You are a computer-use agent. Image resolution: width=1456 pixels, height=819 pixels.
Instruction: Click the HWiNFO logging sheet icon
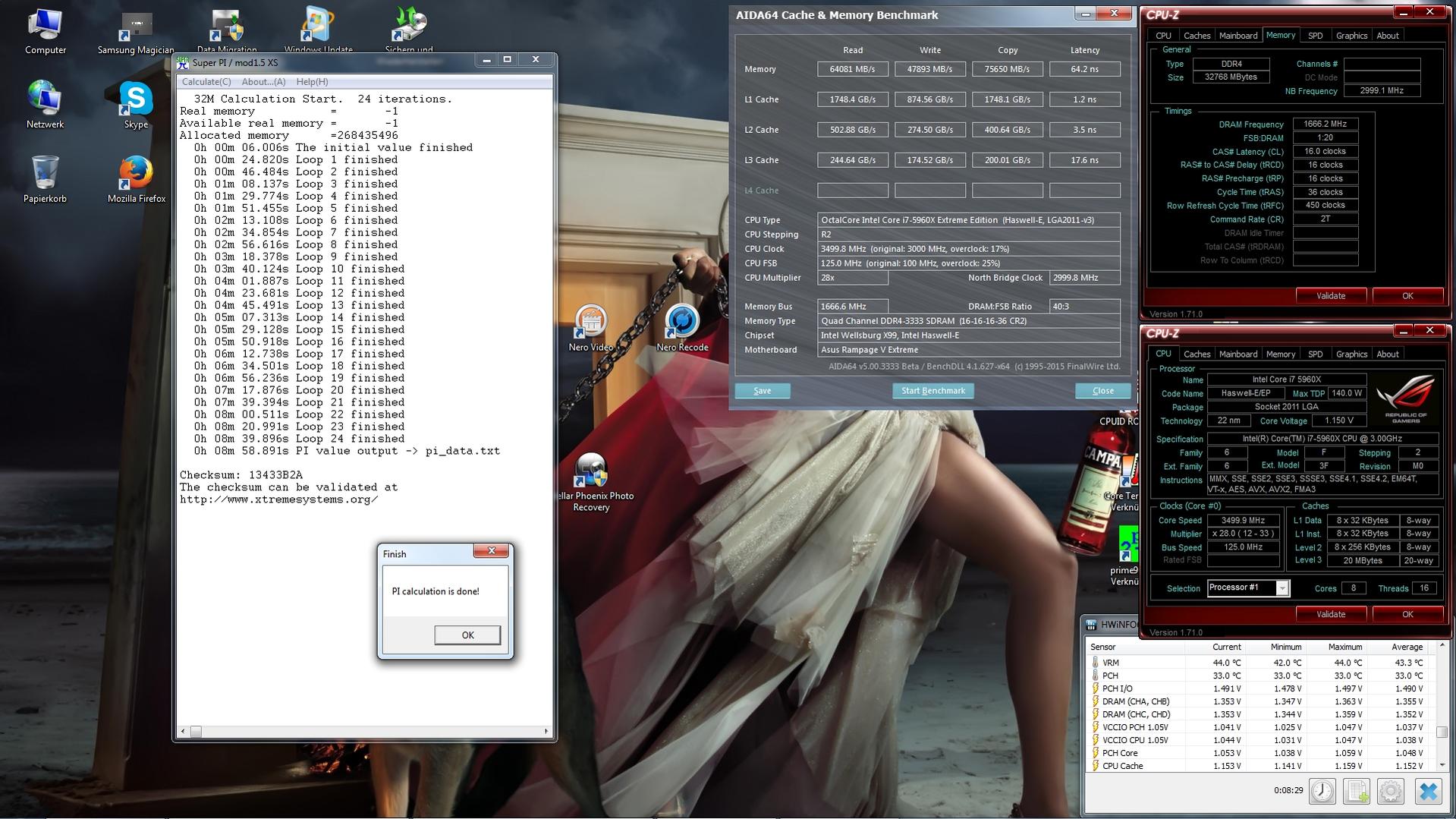point(1356,791)
